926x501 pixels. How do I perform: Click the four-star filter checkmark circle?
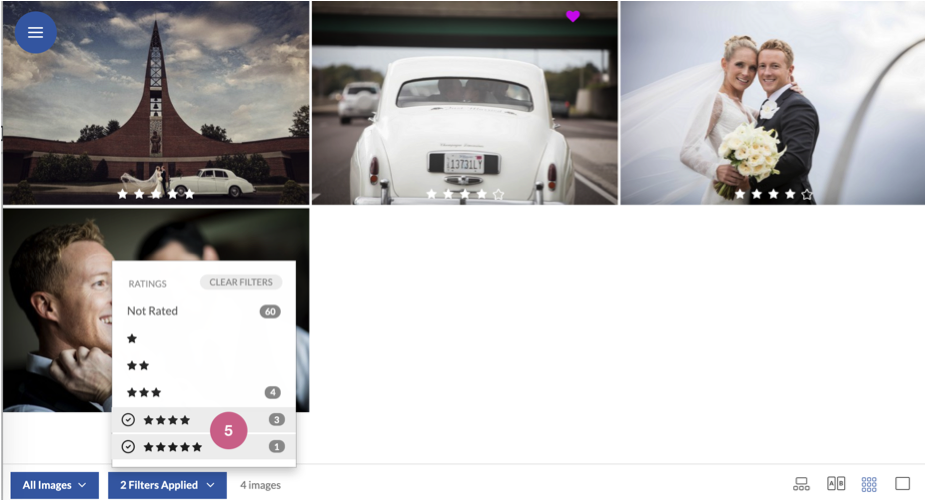pos(128,420)
